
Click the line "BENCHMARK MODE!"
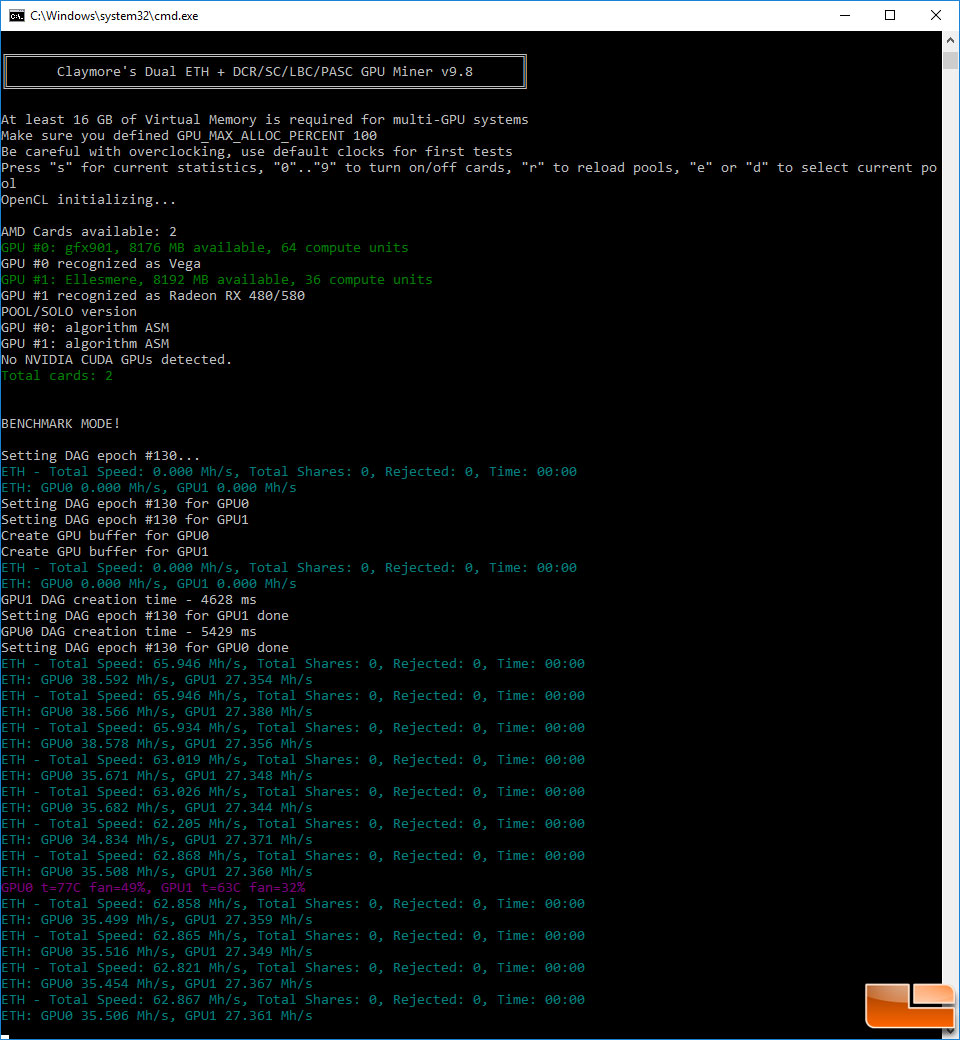point(61,423)
